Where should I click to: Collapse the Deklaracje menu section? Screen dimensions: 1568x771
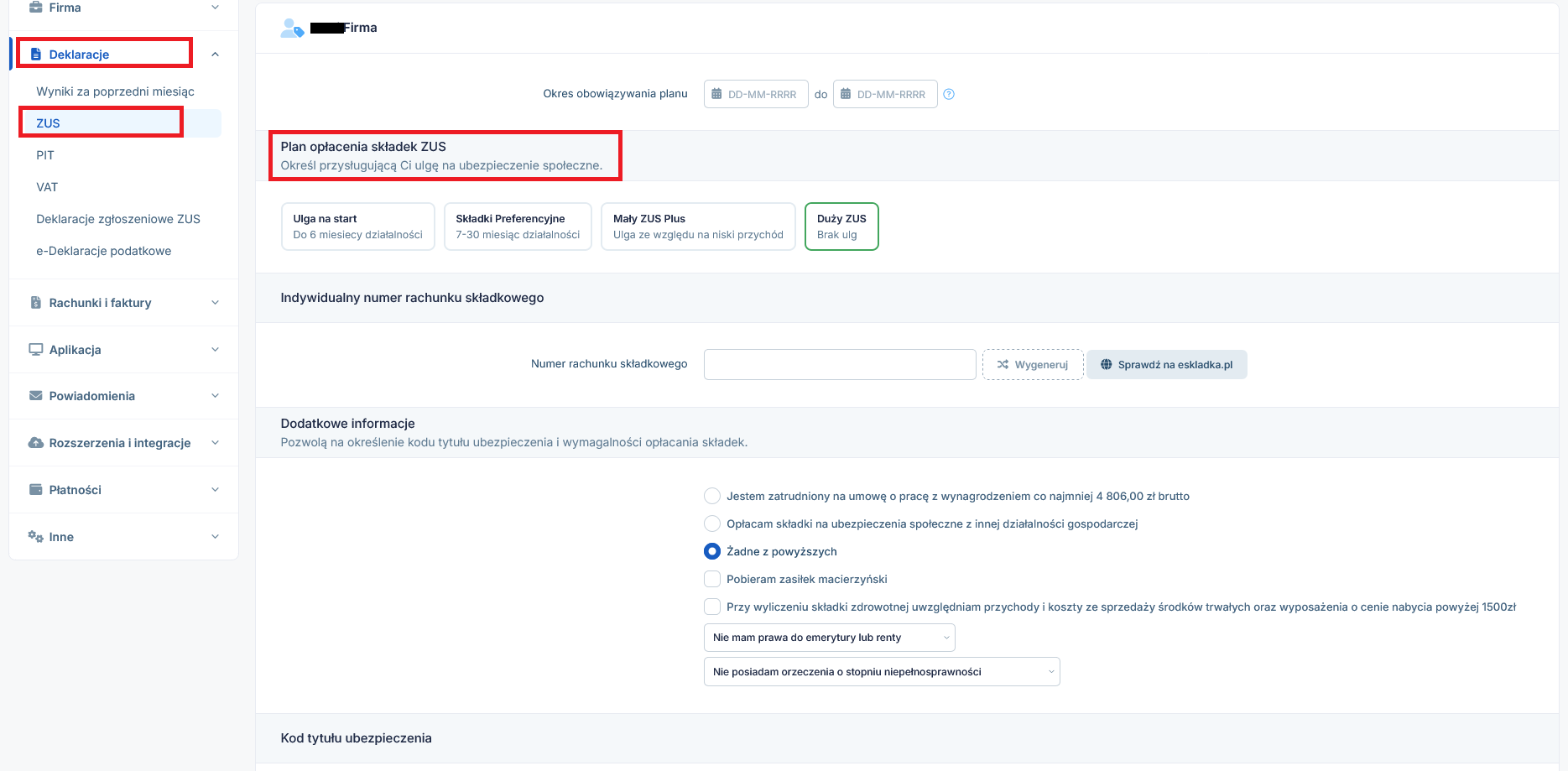point(215,55)
